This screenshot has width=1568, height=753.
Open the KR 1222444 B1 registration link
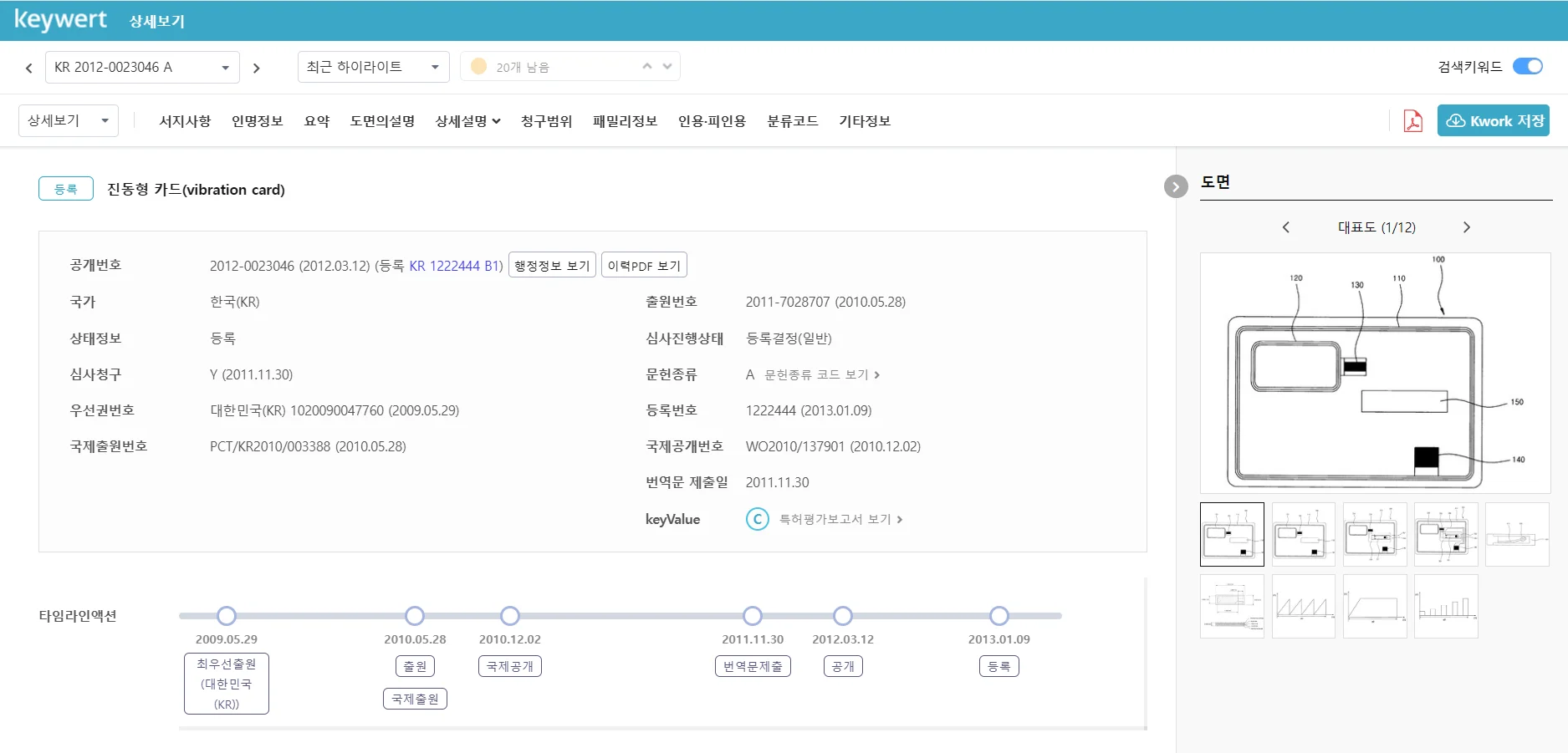click(455, 266)
